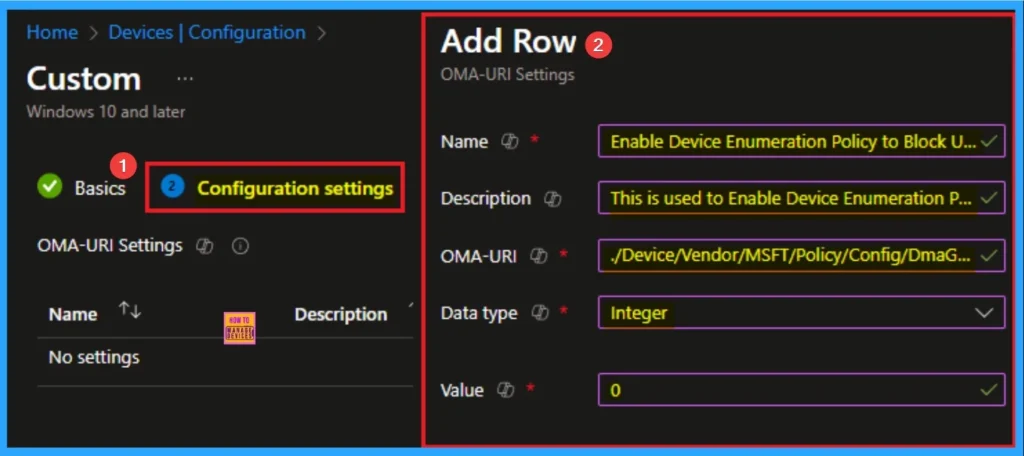Click the Value field containing 0
This screenshot has height=456, width=1024.
(x=790, y=390)
